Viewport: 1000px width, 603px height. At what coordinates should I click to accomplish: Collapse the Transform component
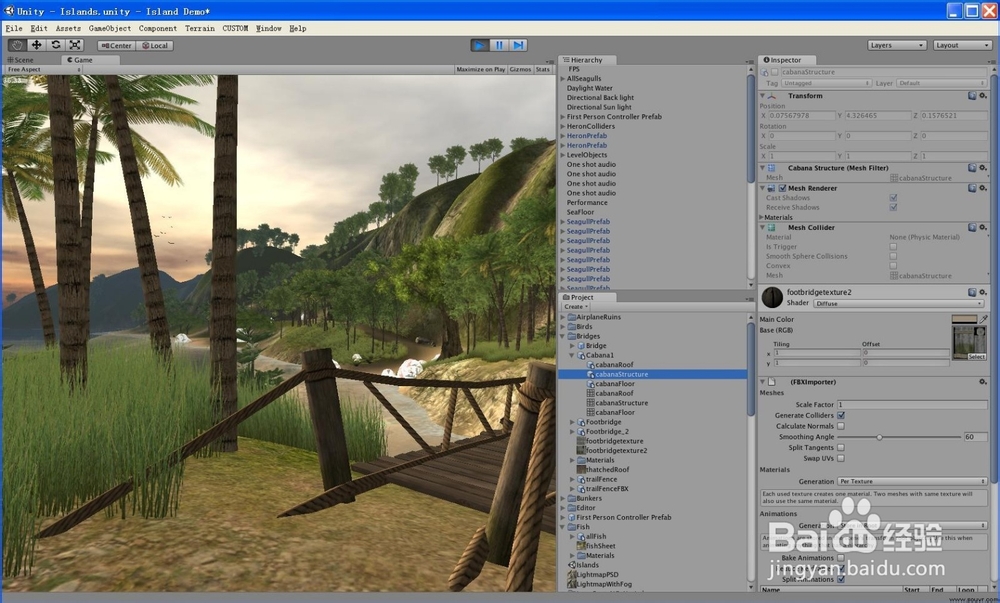coord(763,96)
